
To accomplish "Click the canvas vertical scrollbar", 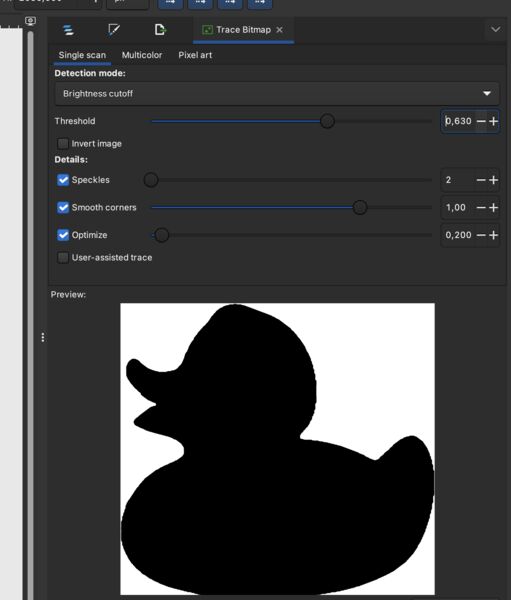I will click(x=30, y=314).
